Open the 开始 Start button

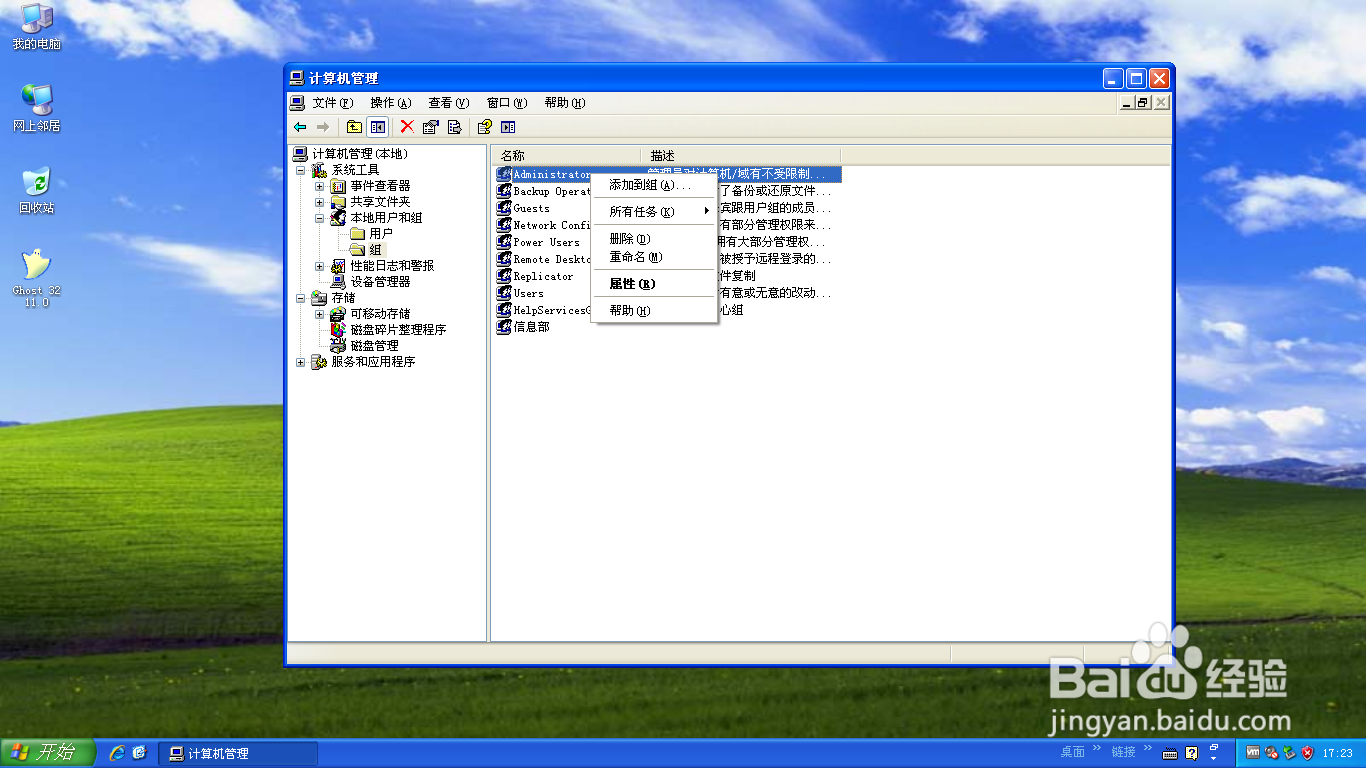(48, 753)
